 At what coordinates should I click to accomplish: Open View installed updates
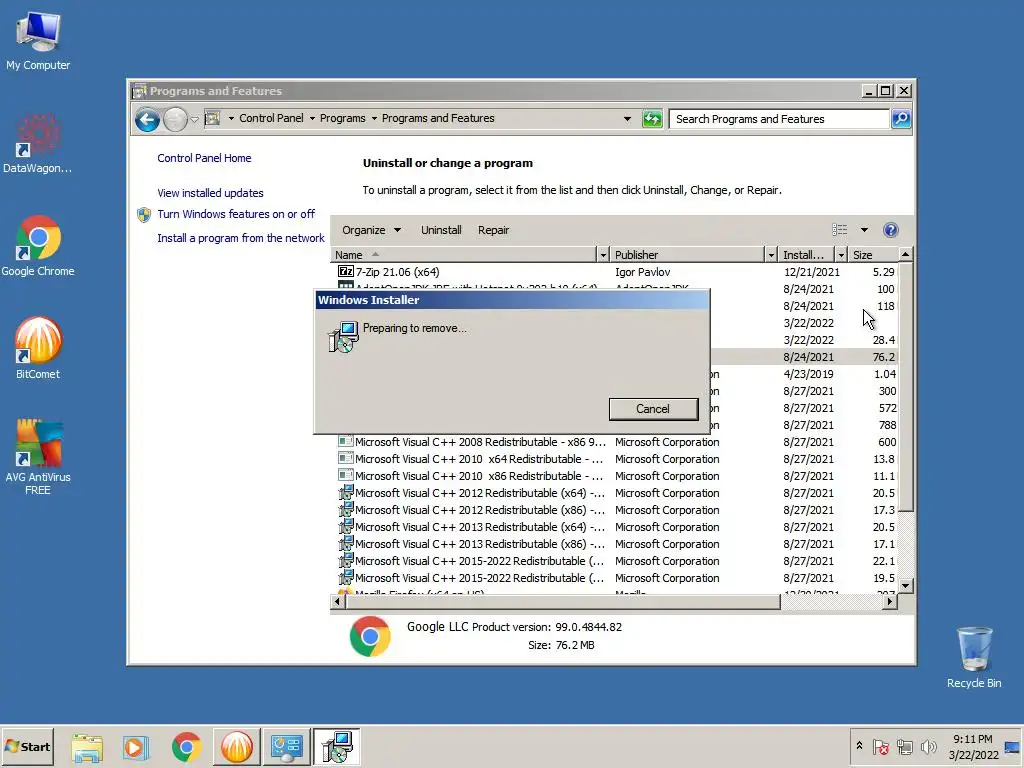[210, 193]
